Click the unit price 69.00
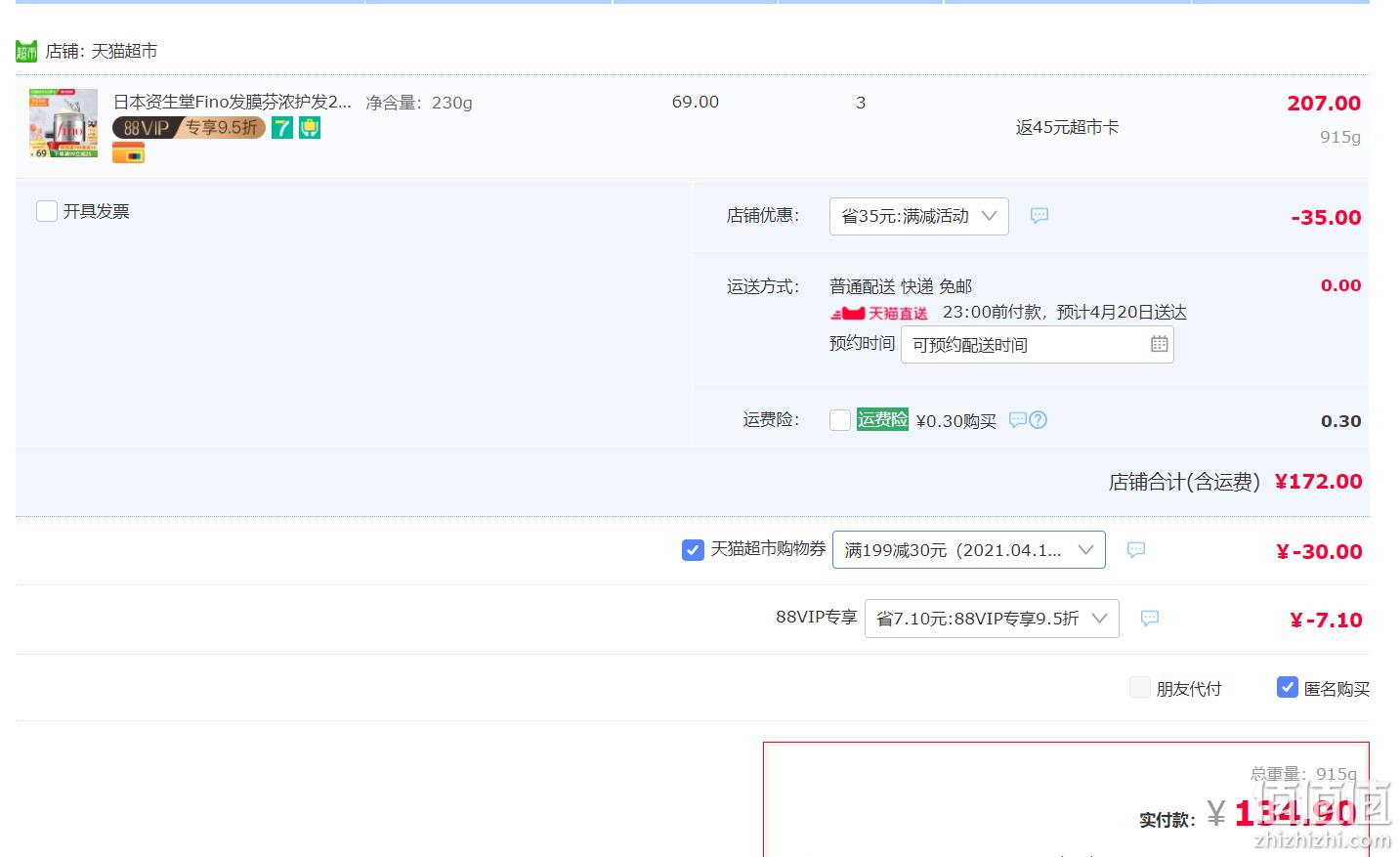The width and height of the screenshot is (1400, 857). point(696,102)
